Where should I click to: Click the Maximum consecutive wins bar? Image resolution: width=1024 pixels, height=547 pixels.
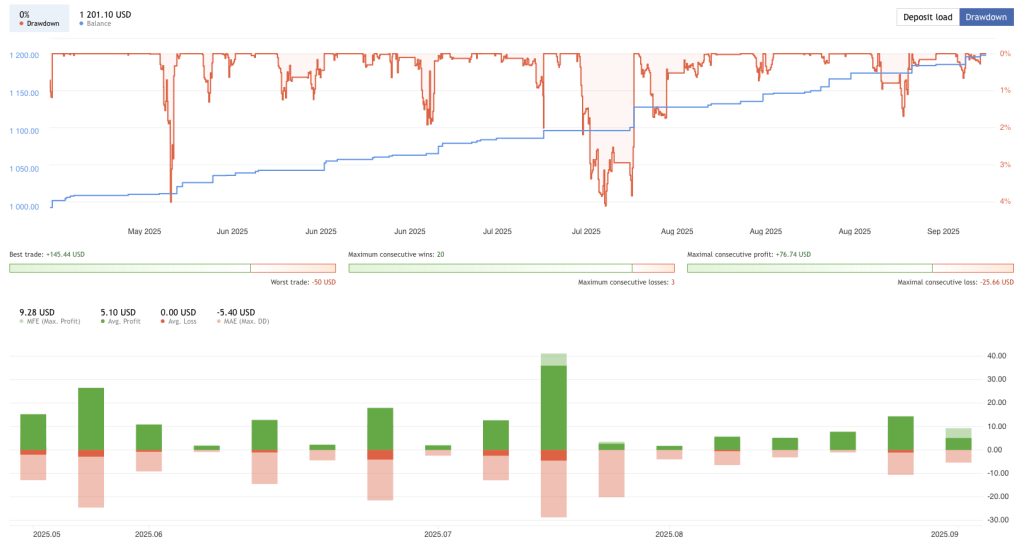click(490, 267)
